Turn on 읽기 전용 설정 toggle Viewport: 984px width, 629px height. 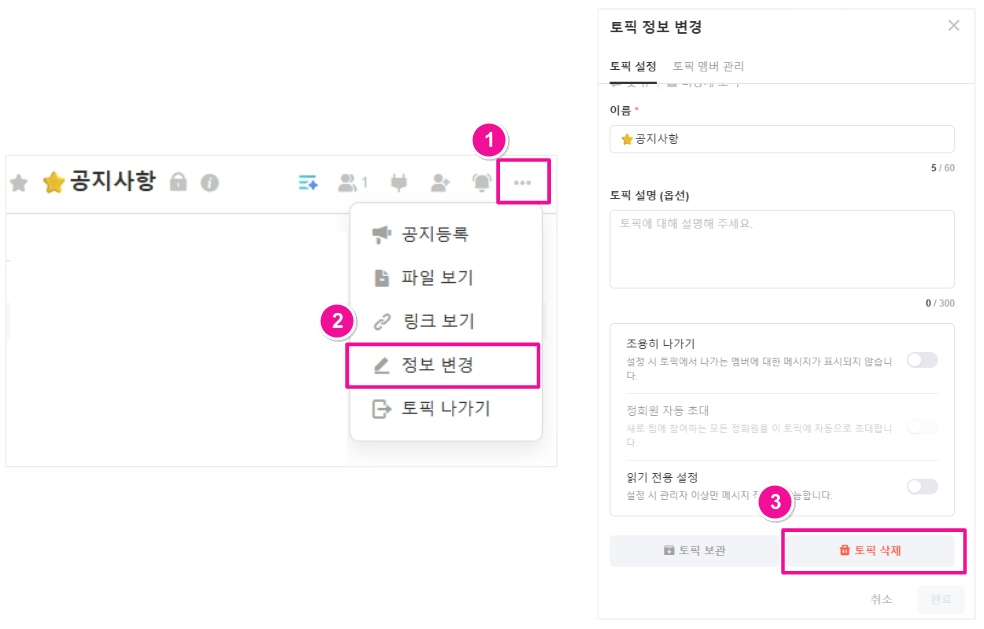(921, 486)
